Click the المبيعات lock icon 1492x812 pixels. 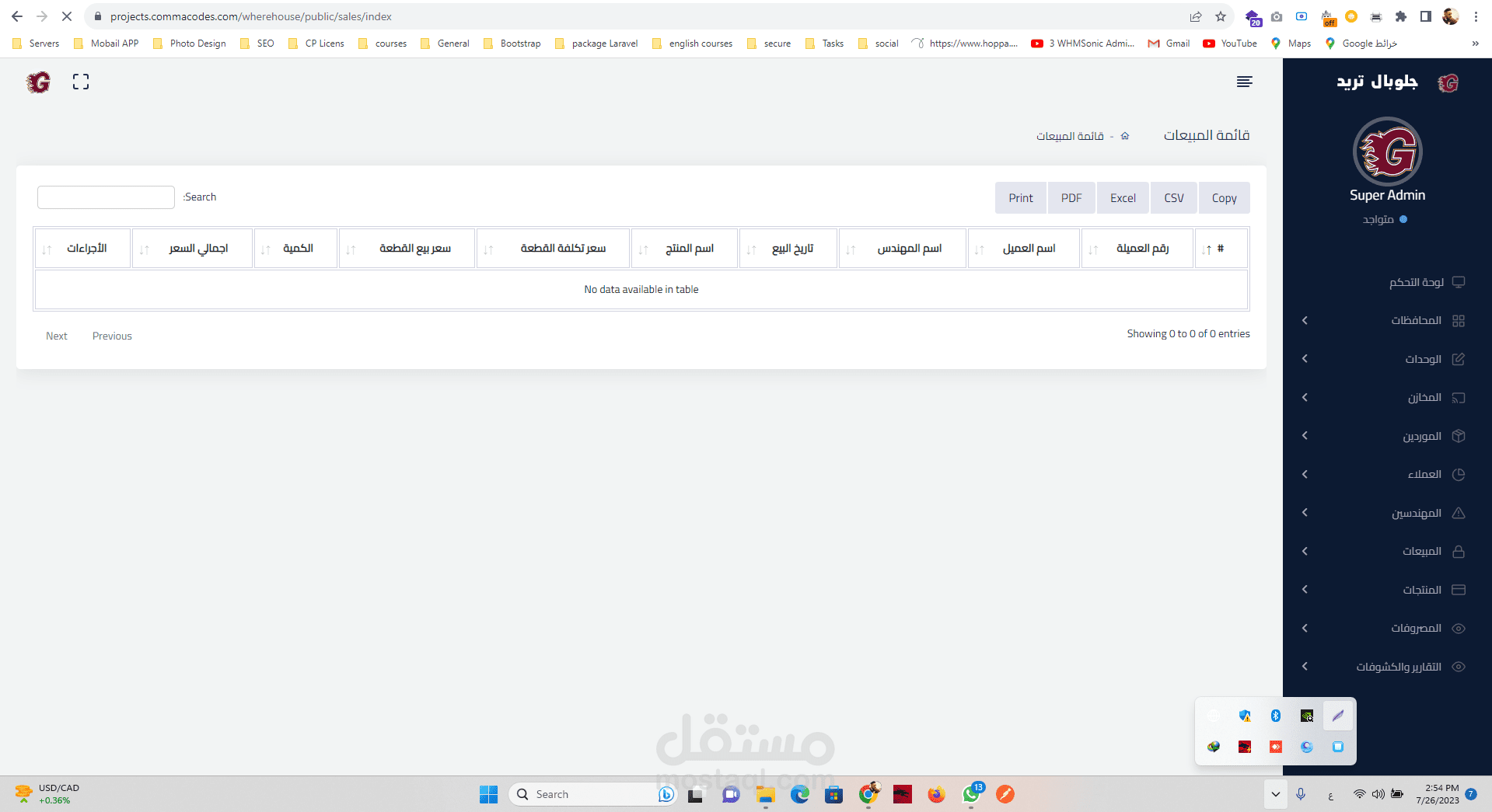1459,552
